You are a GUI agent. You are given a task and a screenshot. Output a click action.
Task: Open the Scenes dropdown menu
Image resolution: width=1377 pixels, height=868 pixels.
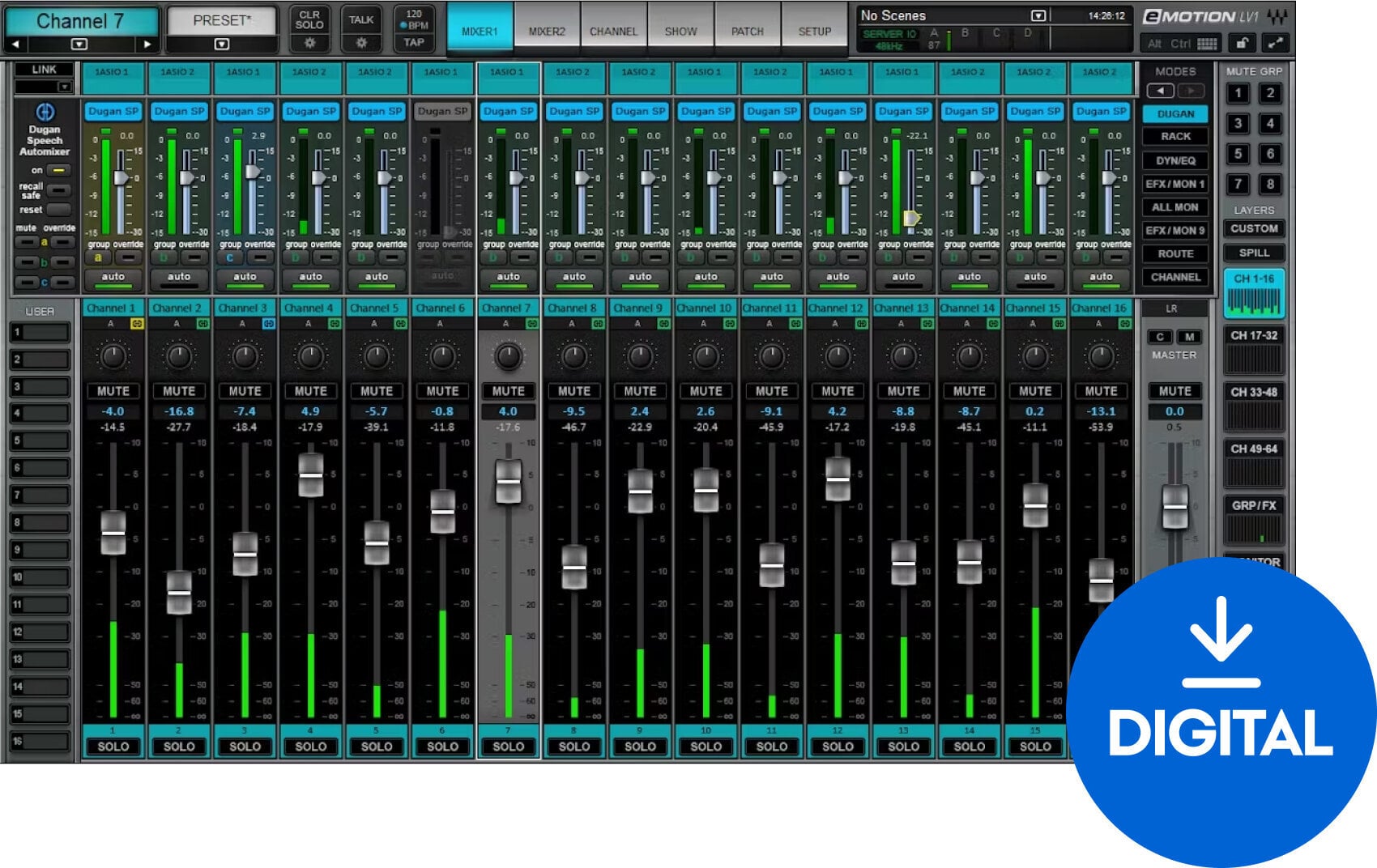(1038, 15)
